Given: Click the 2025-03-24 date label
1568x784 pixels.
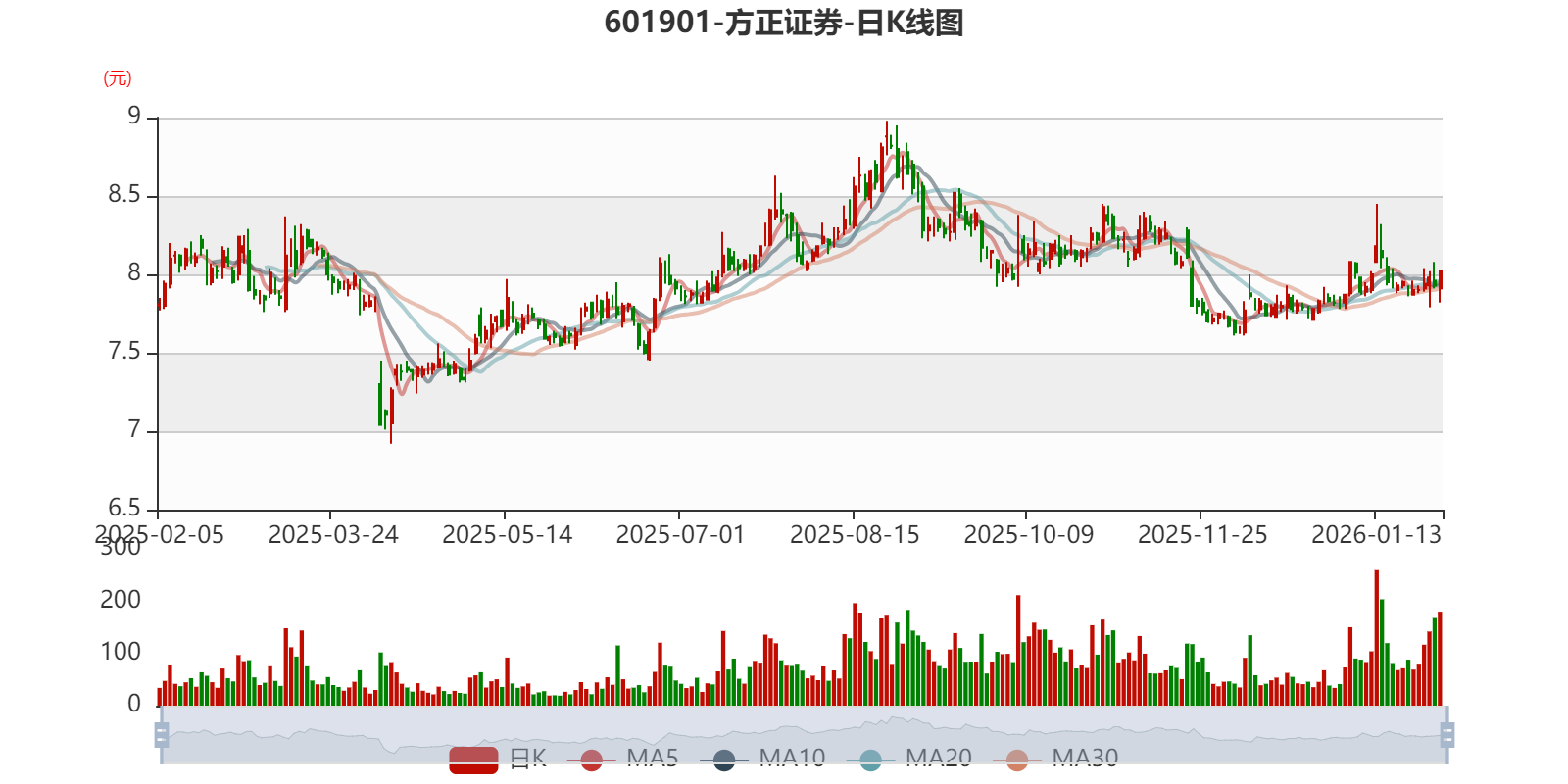Looking at the screenshot, I should [x=333, y=535].
